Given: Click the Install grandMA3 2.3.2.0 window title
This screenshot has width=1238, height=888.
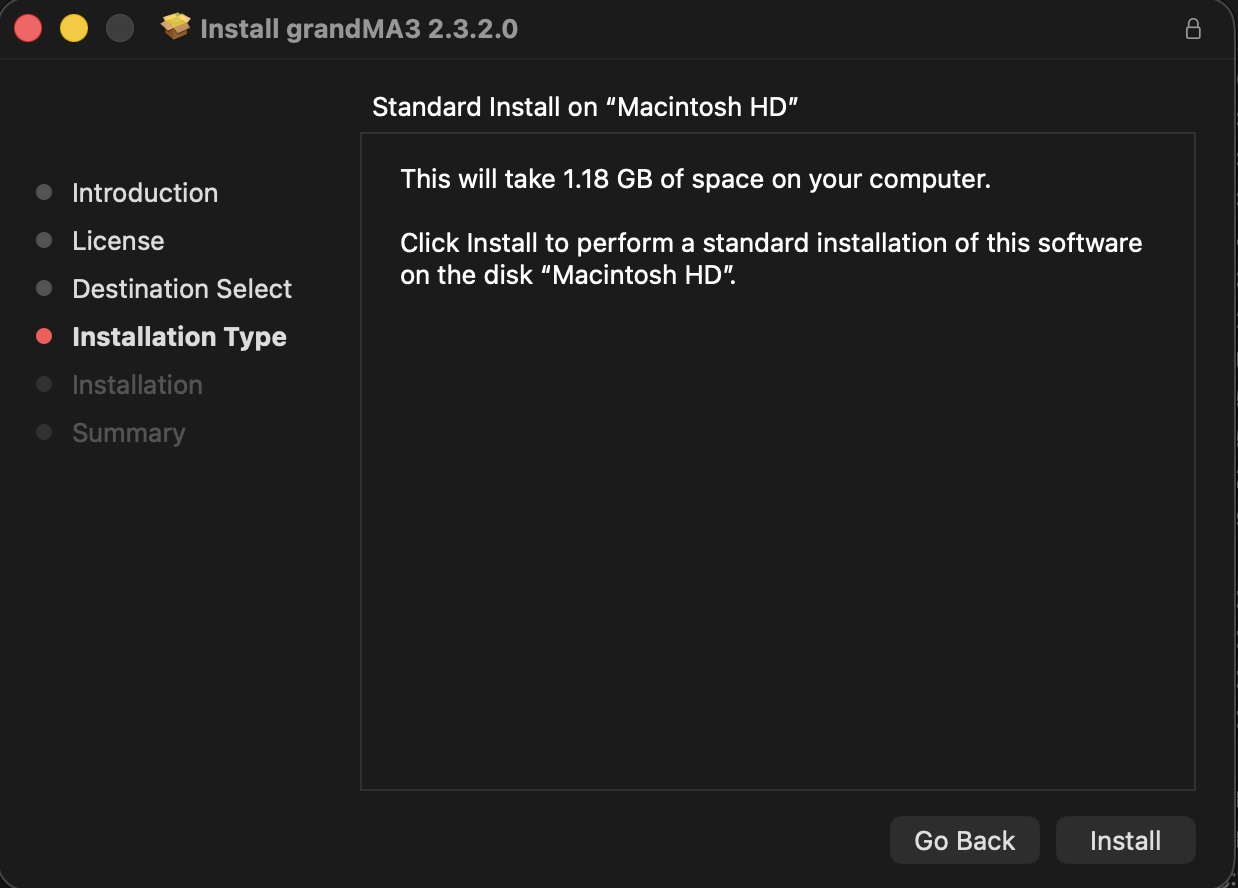Looking at the screenshot, I should pyautogui.click(x=359, y=29).
